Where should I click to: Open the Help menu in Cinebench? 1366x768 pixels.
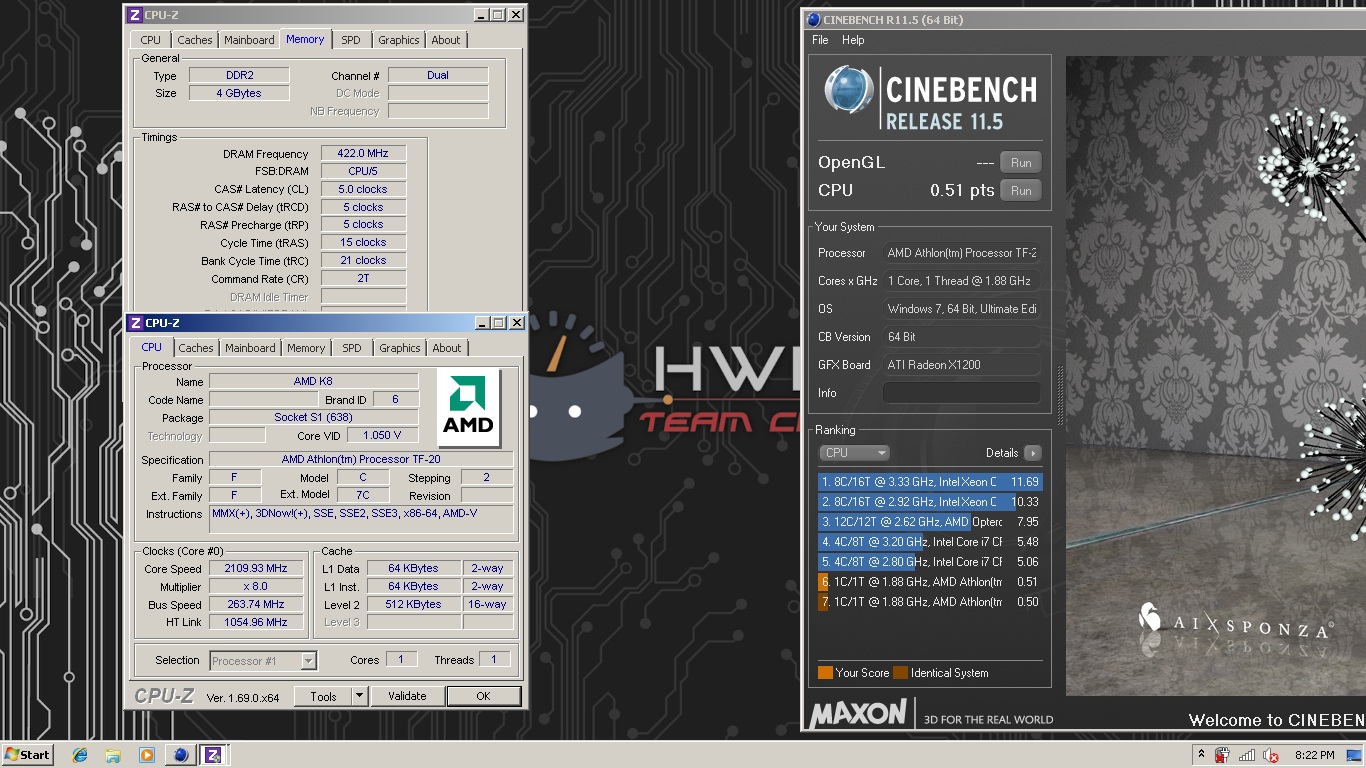[x=853, y=40]
